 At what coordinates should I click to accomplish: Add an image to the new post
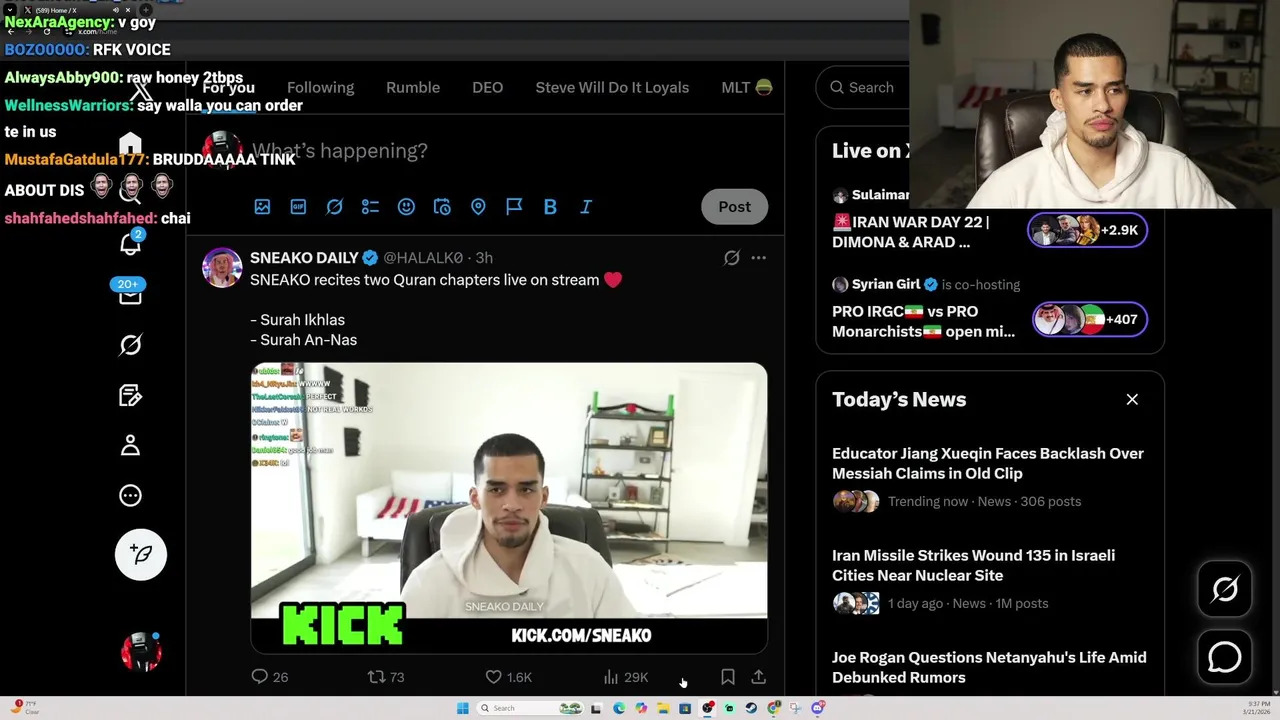[262, 206]
